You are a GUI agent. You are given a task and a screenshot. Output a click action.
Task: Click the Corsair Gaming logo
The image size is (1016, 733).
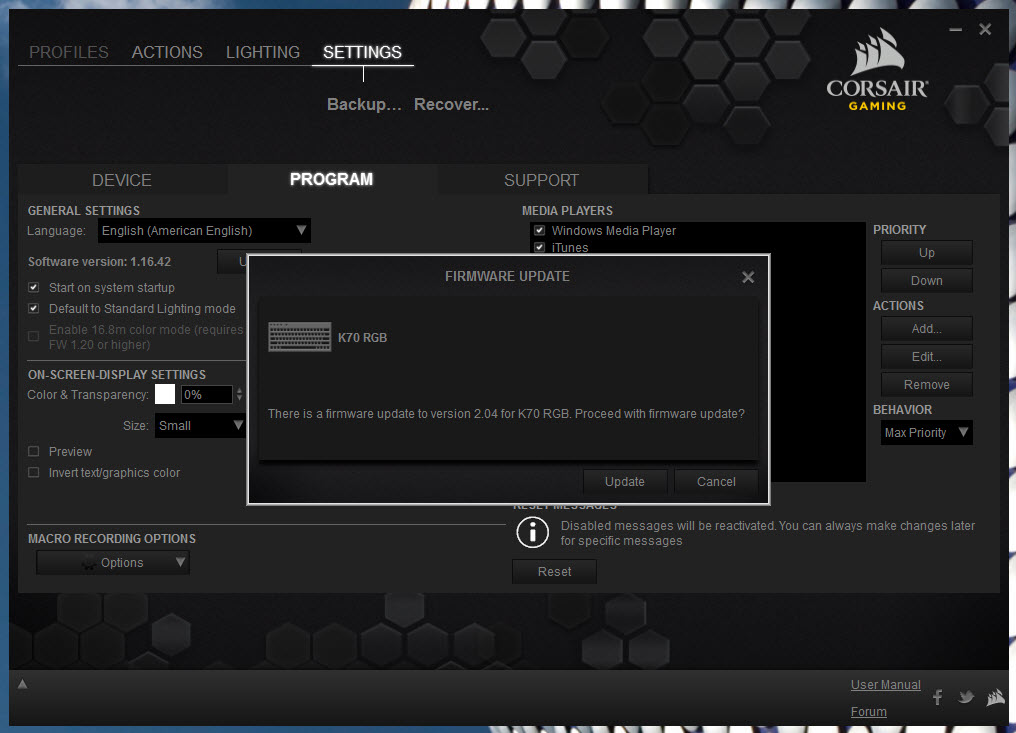click(877, 71)
